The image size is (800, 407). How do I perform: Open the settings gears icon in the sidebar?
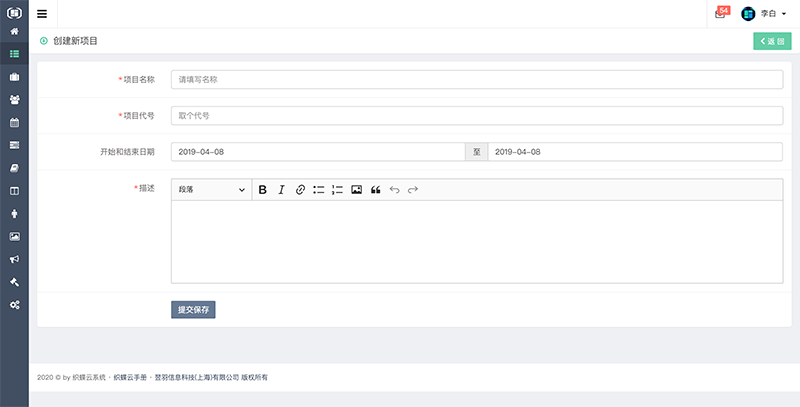[14, 304]
